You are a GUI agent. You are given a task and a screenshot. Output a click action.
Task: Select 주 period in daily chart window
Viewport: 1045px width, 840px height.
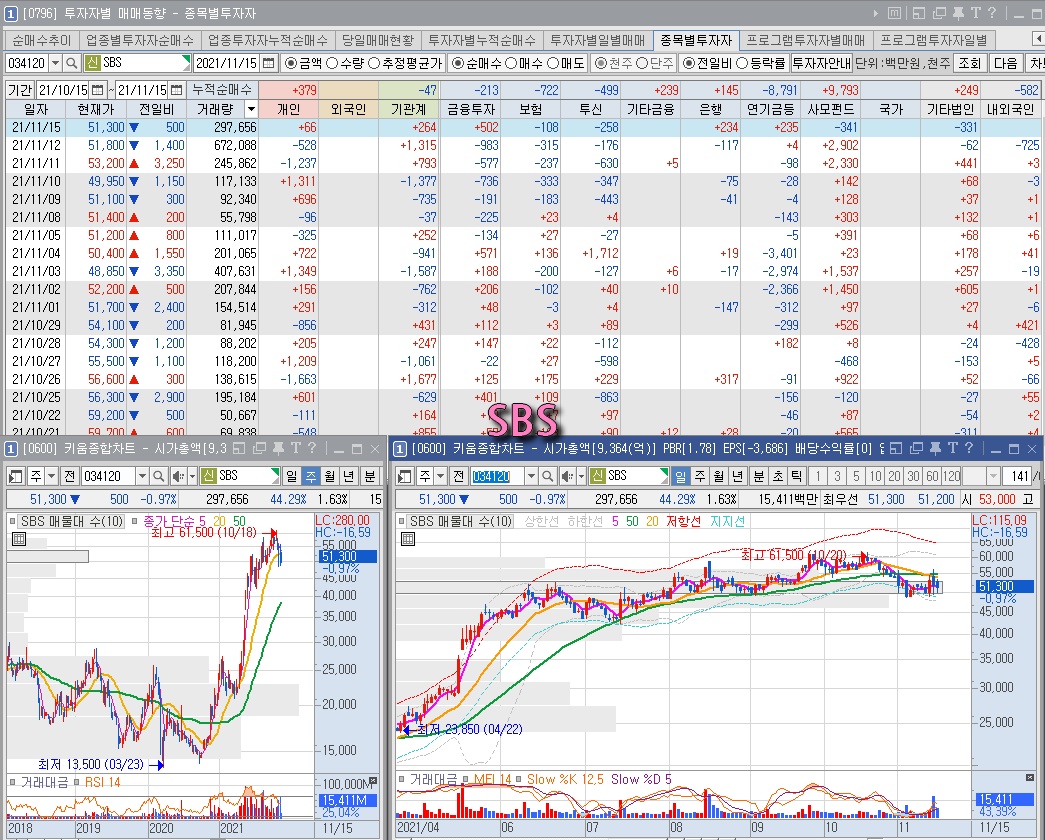pyautogui.click(x=700, y=476)
